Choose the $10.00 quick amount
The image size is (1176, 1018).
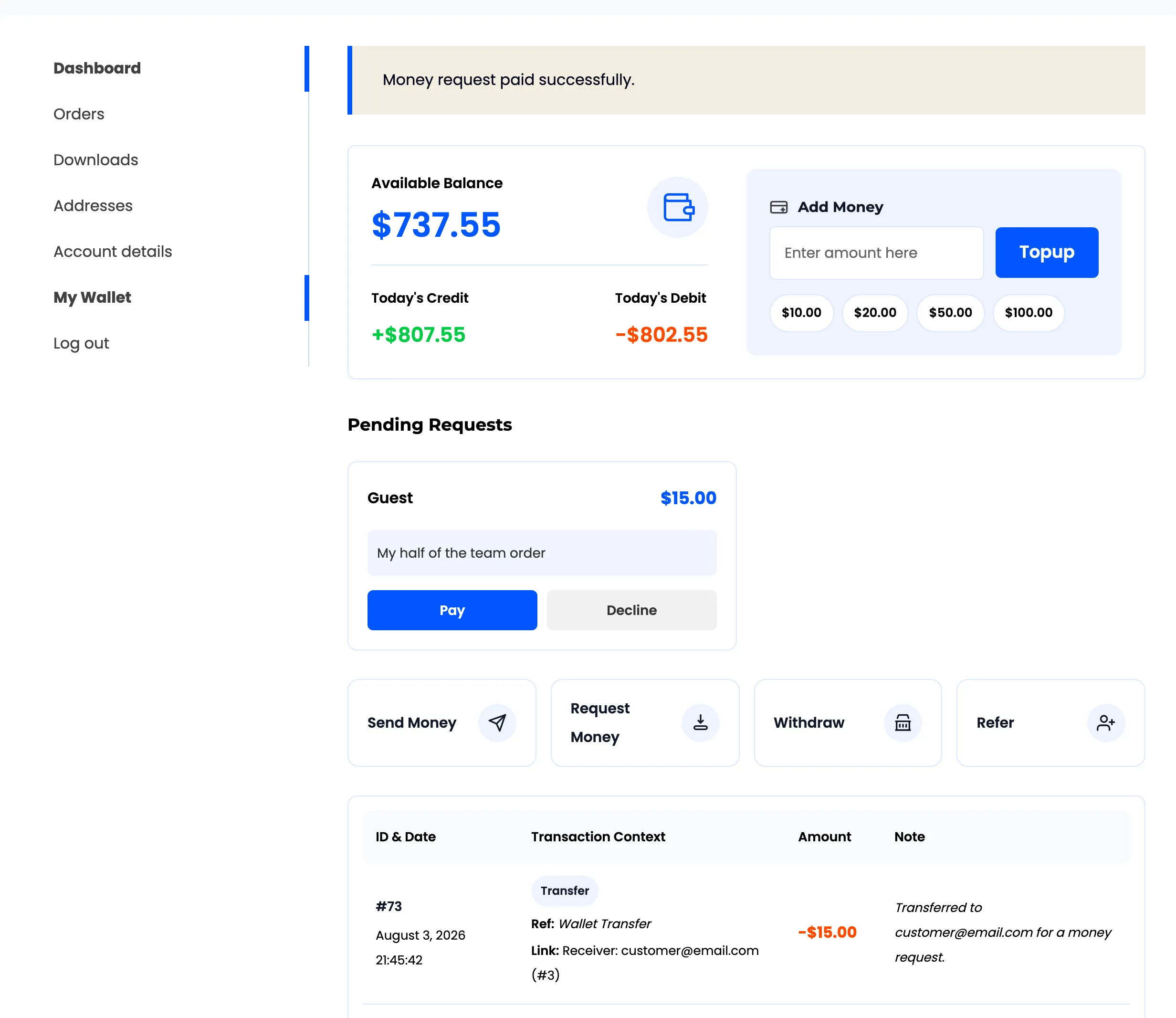[x=801, y=312]
